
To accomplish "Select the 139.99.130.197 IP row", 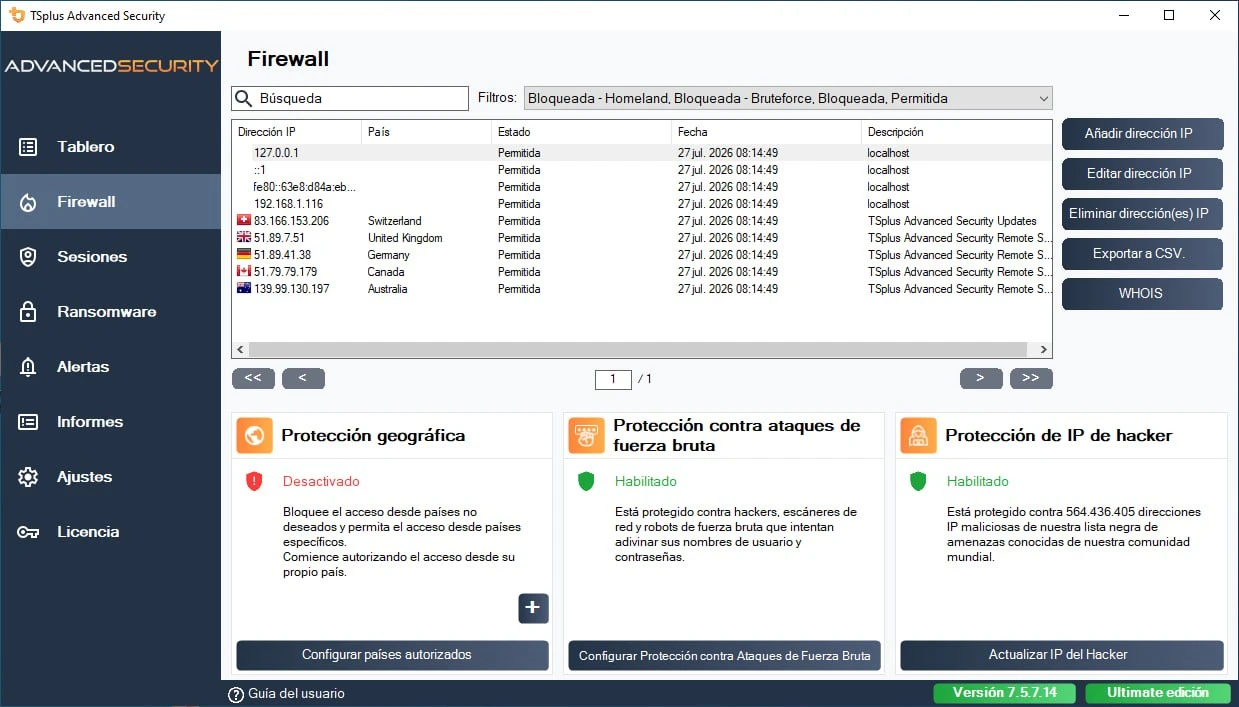I will [x=642, y=289].
